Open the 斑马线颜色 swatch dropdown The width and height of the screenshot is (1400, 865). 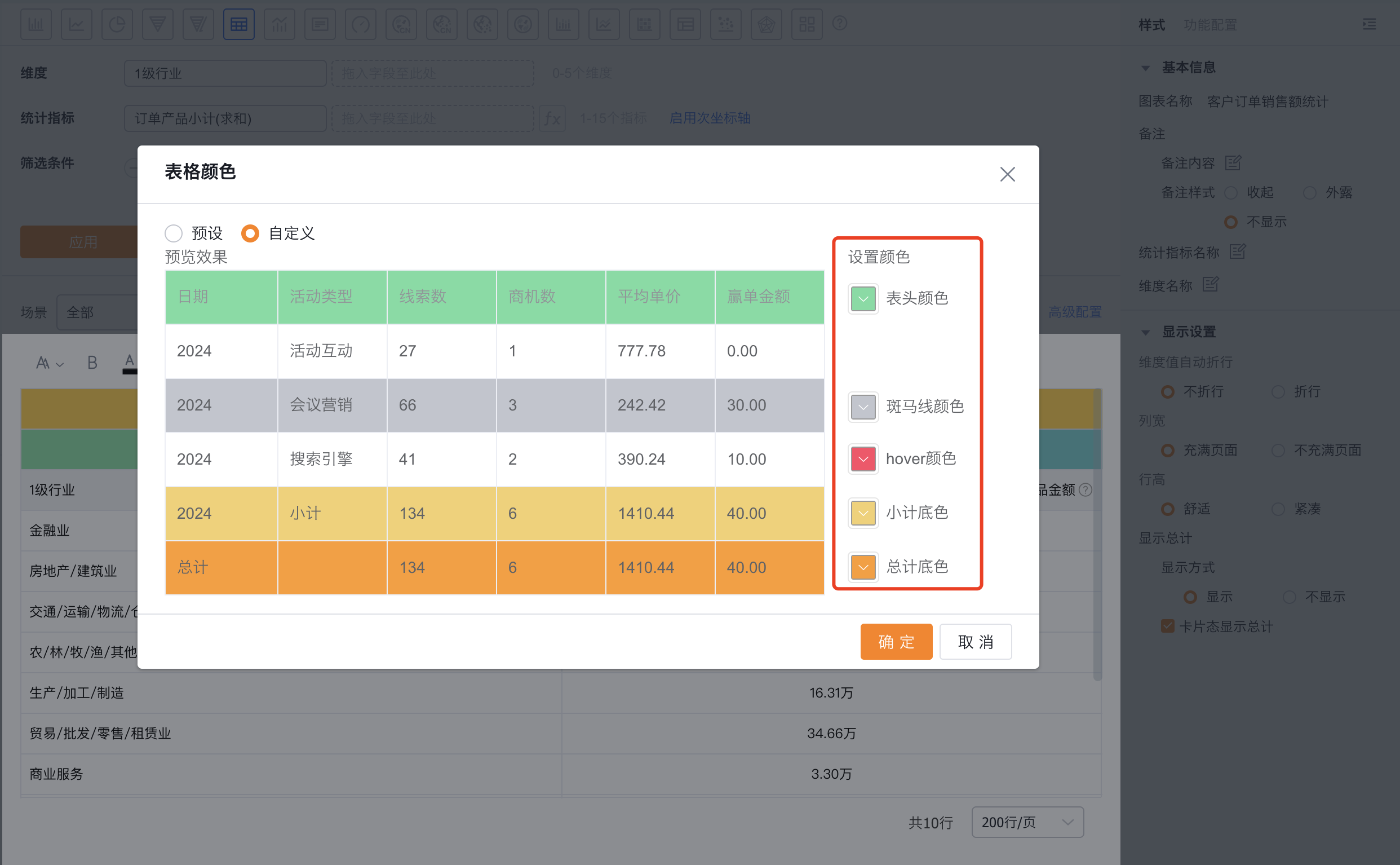pyautogui.click(x=863, y=407)
